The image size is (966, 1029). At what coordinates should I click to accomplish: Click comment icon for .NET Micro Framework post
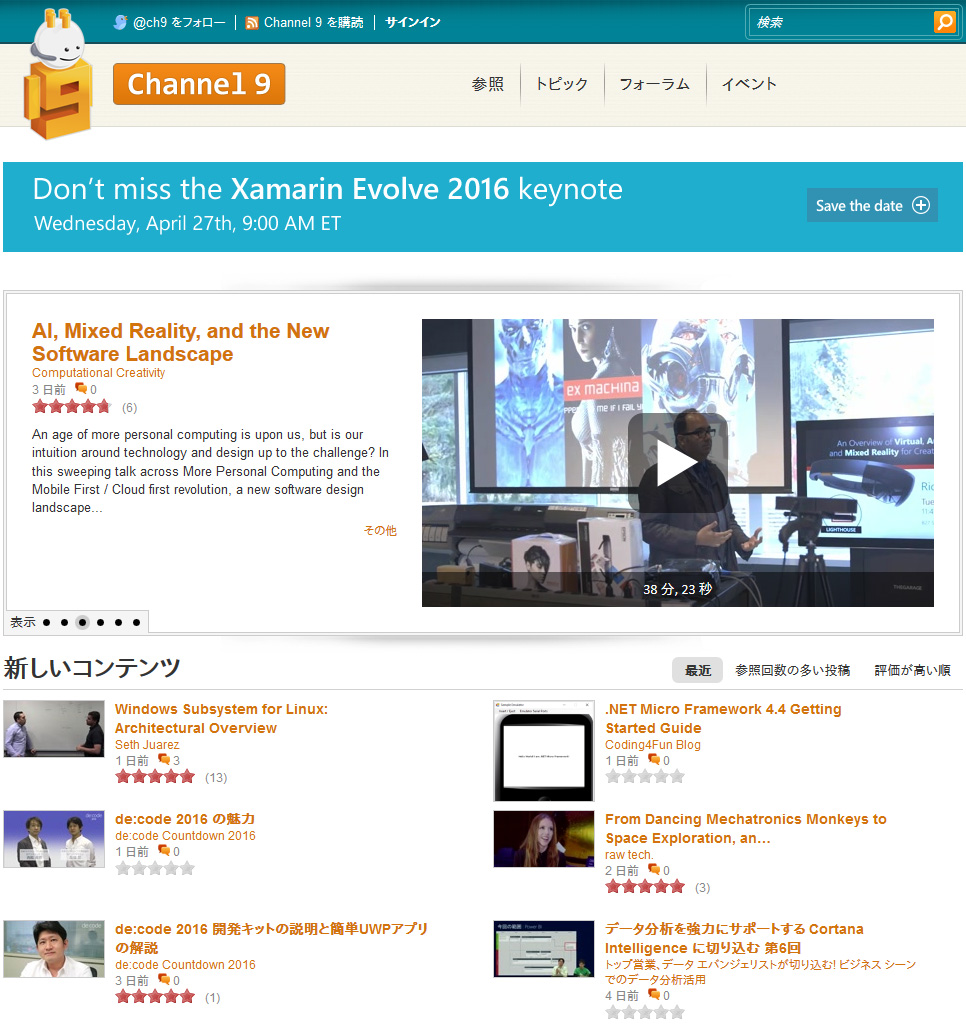pos(654,759)
